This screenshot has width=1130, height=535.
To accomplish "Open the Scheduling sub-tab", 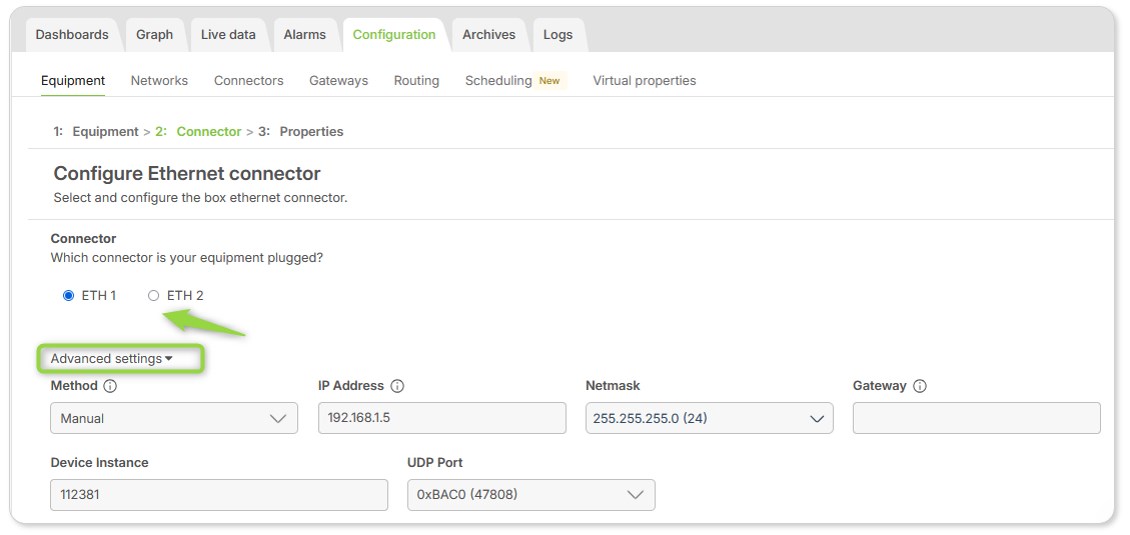I will tap(498, 81).
